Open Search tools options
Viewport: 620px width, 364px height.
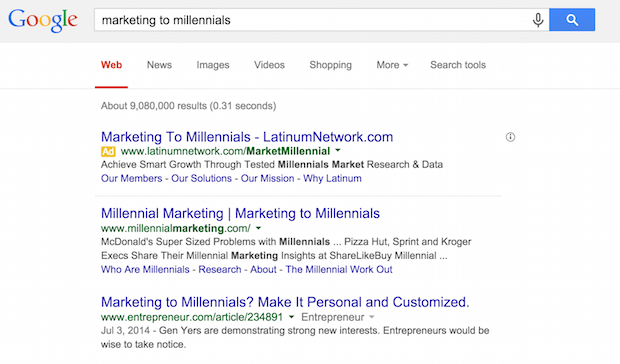458,65
